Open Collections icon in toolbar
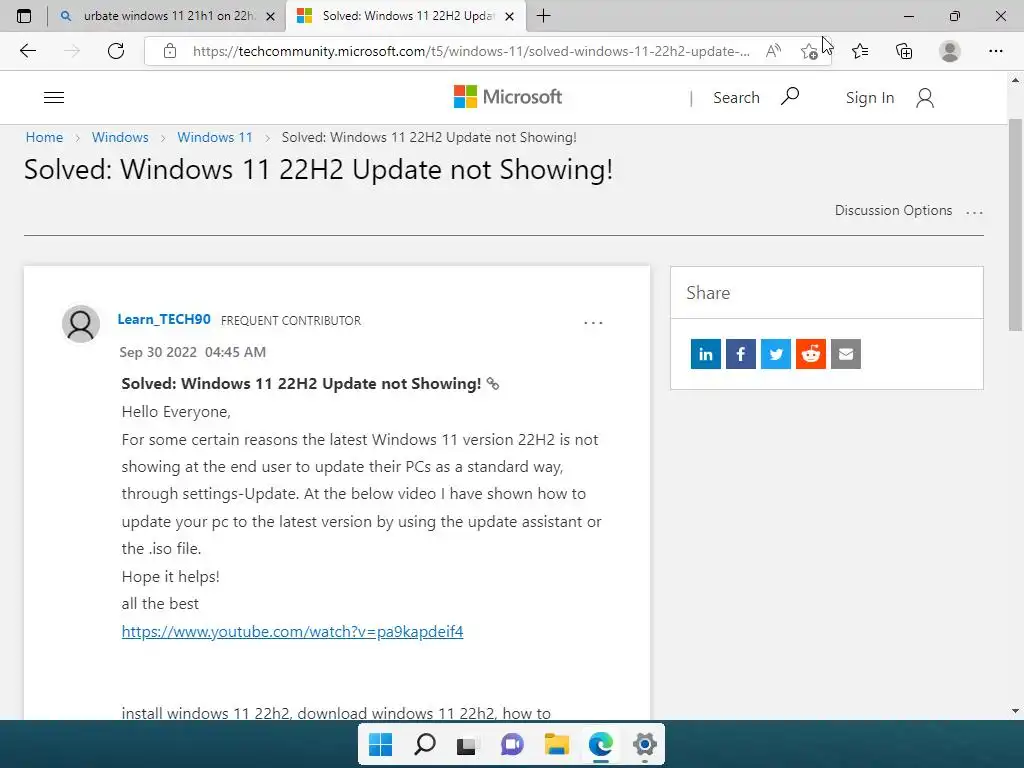1024x768 pixels. click(904, 51)
